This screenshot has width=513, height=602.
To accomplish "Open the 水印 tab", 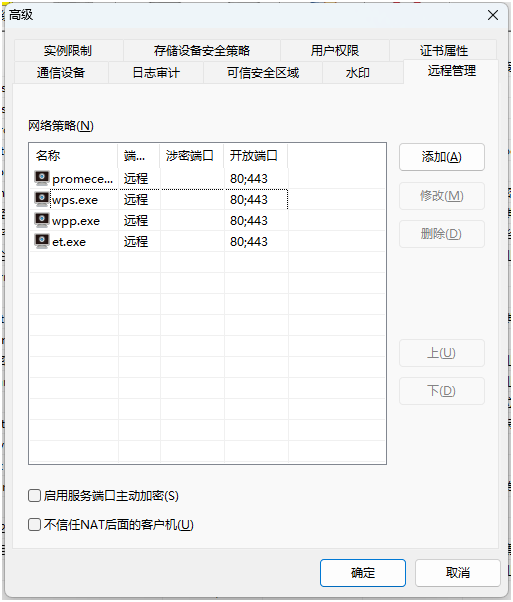I will point(357,73).
